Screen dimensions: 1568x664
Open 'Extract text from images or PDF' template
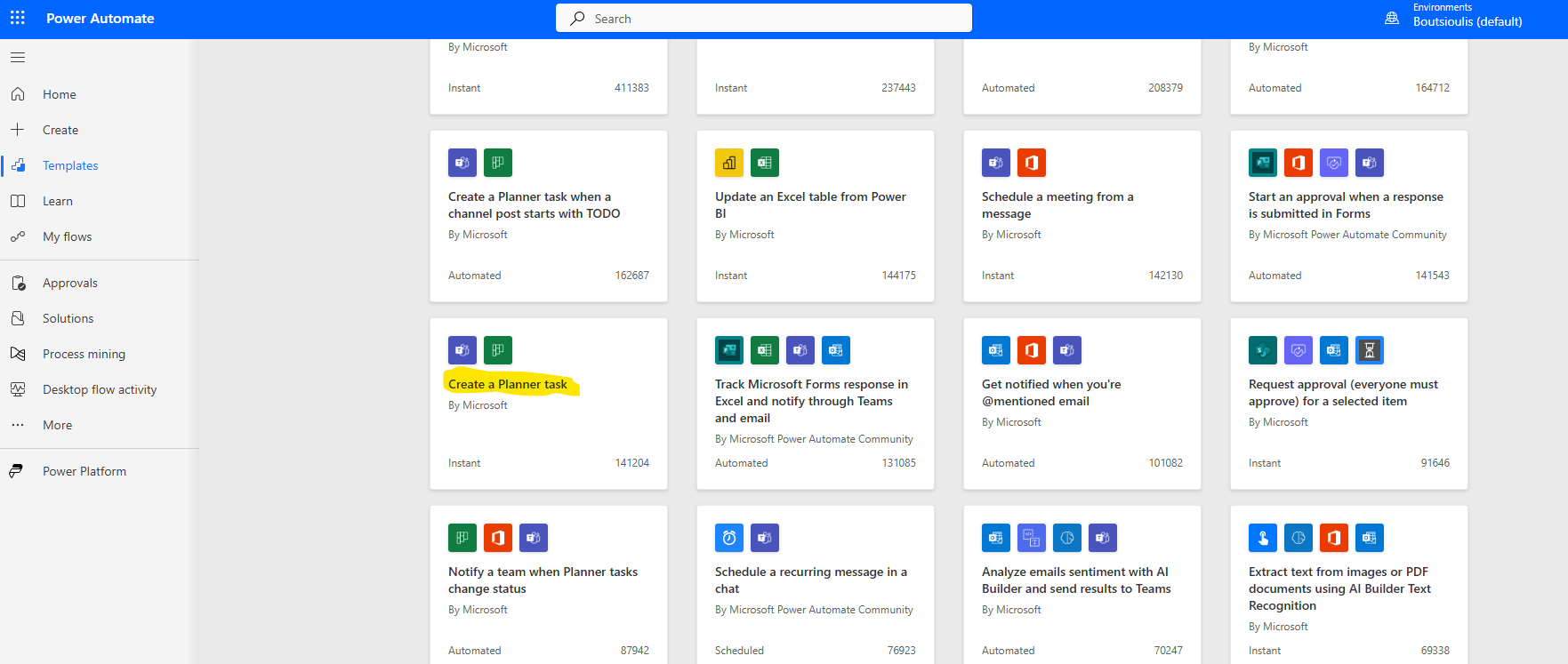(x=1339, y=588)
